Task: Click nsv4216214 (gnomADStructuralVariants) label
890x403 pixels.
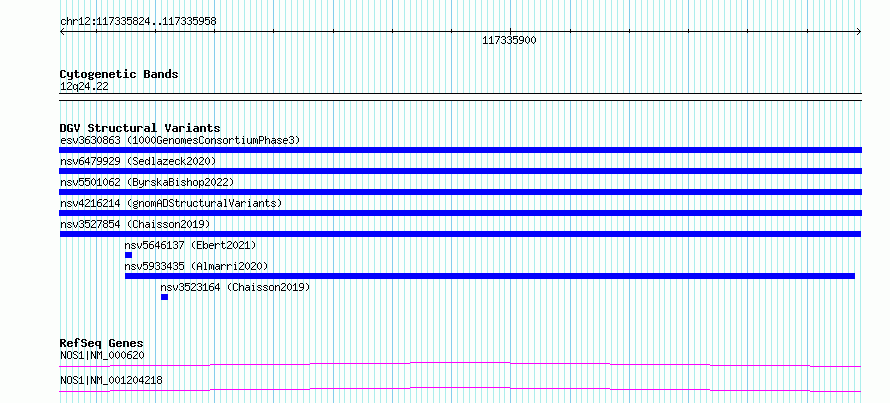Action: pos(171,203)
